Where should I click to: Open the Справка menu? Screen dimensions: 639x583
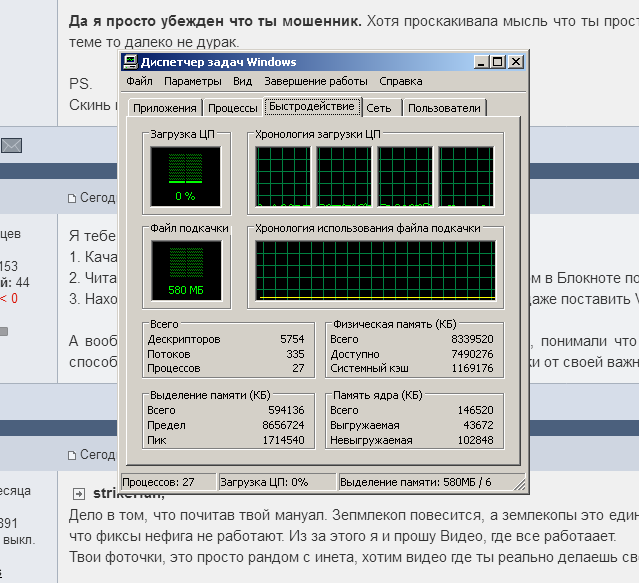pos(401,81)
